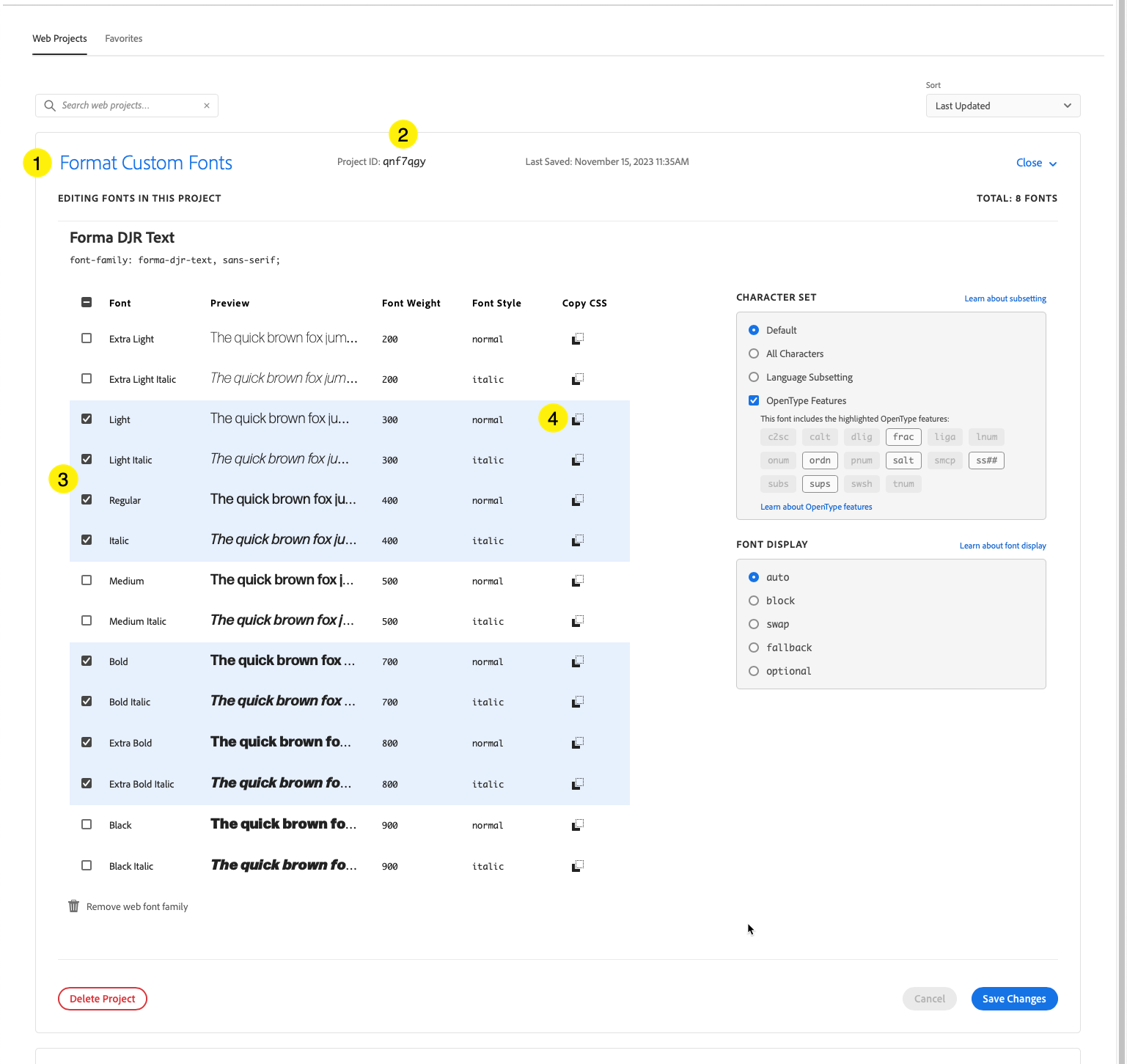Check the Black font checkbox
The height and width of the screenshot is (1064, 1127).
coord(87,824)
